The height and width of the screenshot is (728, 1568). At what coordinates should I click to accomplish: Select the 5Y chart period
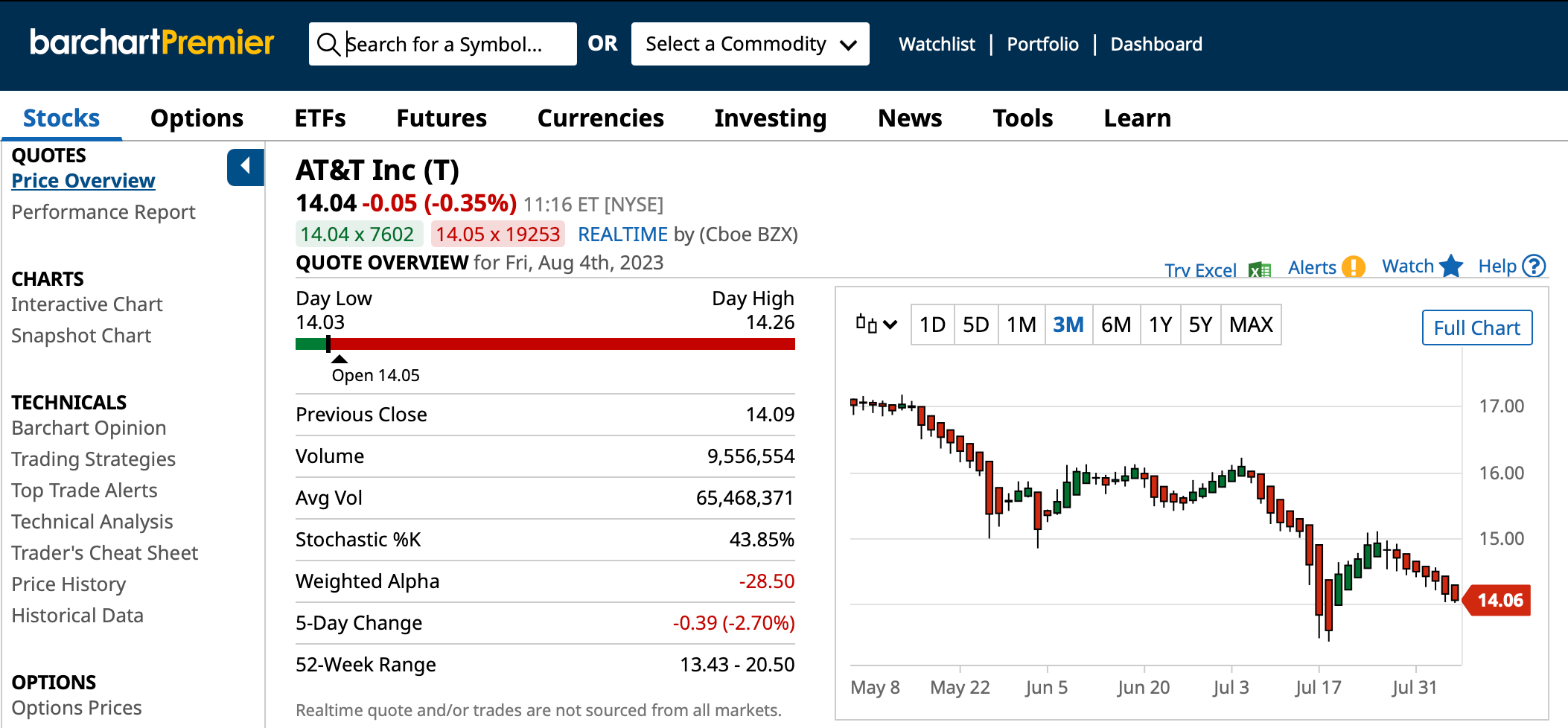(1200, 325)
